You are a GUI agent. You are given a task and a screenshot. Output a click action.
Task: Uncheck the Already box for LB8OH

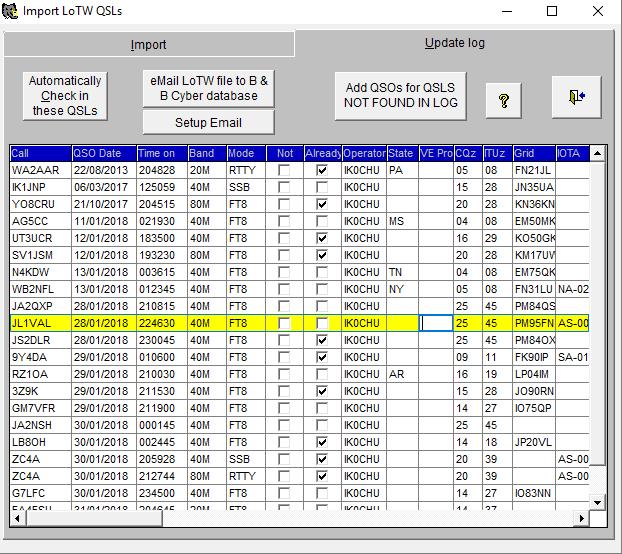[x=322, y=442]
